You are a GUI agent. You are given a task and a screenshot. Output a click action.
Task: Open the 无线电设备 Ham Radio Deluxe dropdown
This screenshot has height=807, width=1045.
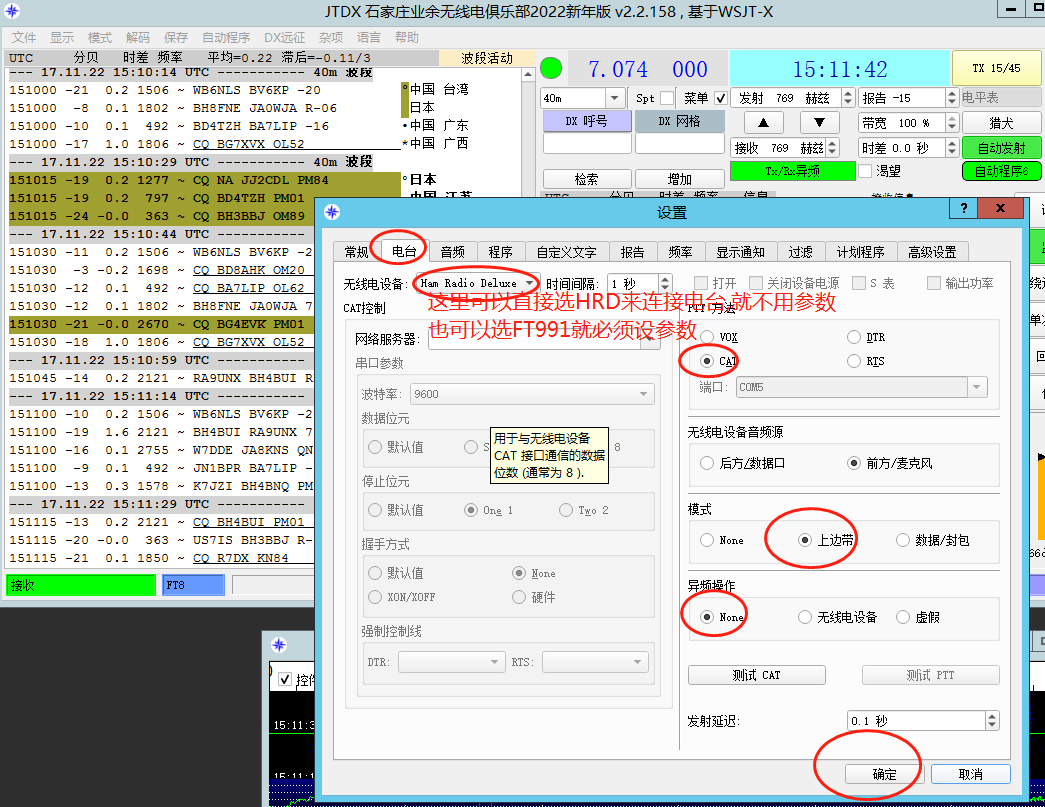tap(477, 283)
